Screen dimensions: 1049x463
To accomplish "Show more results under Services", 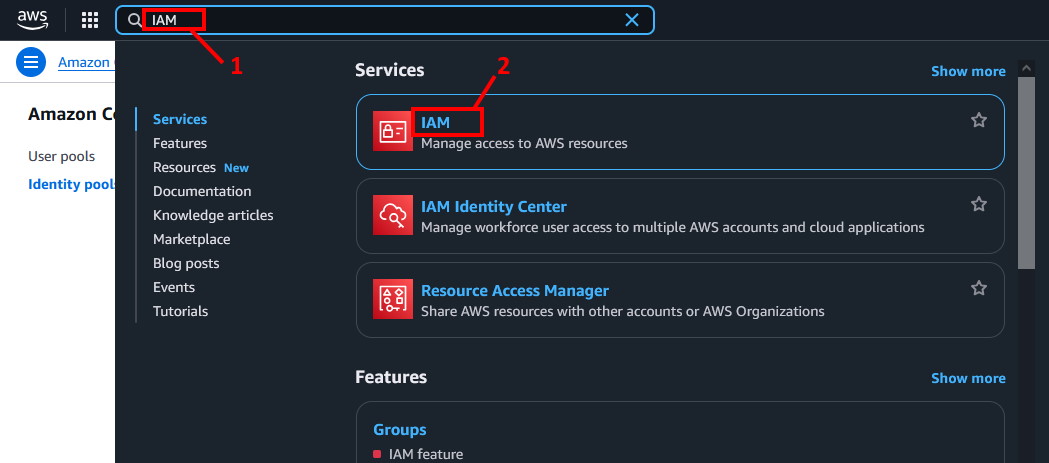I will pyautogui.click(x=967, y=71).
